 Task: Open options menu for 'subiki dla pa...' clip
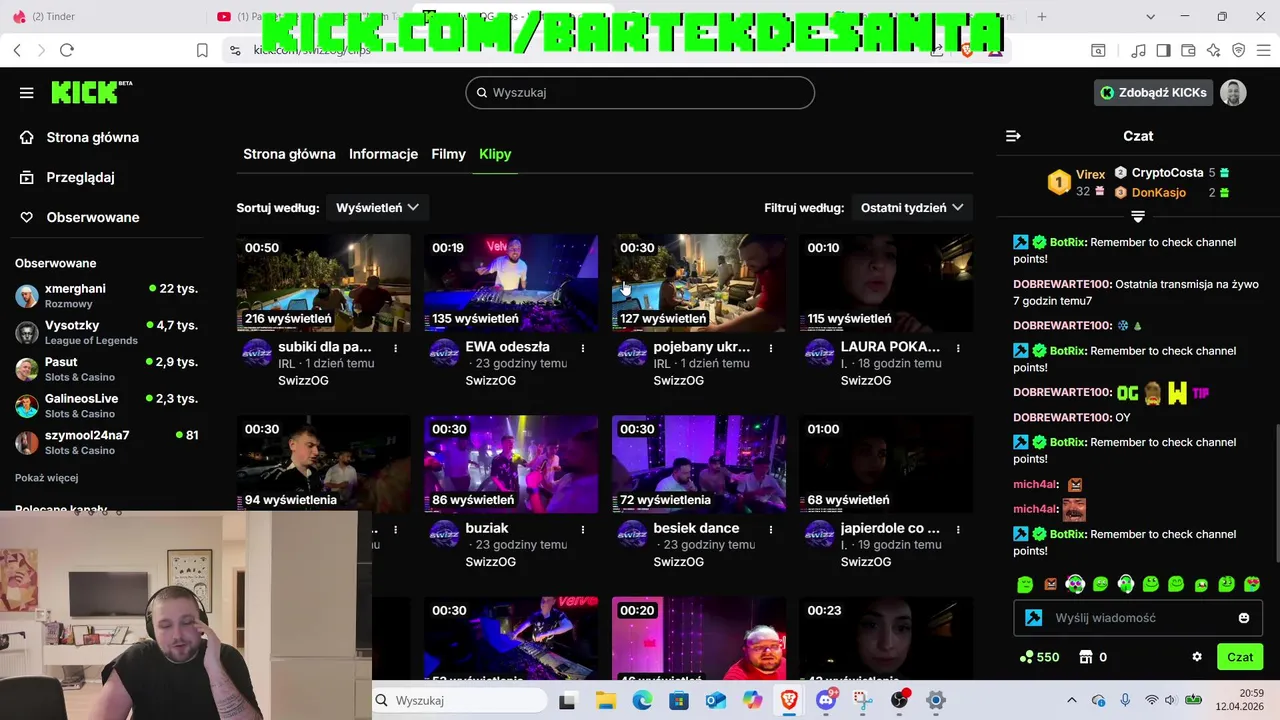(396, 348)
